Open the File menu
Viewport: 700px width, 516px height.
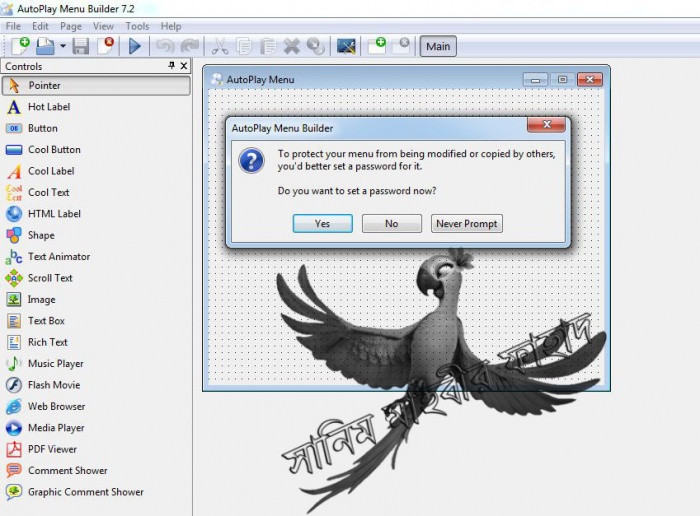(x=13, y=26)
